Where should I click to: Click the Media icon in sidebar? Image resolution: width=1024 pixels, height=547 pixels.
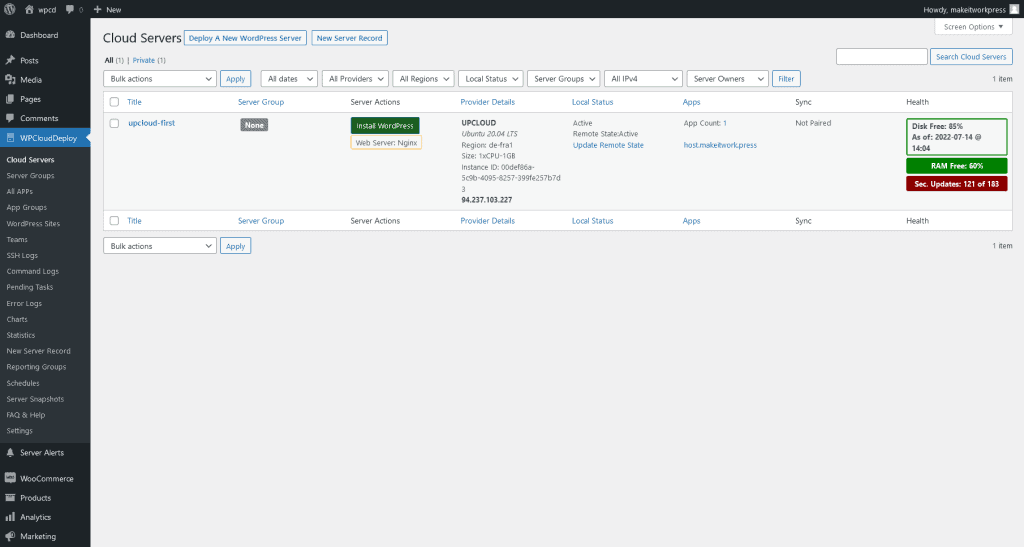coord(10,80)
